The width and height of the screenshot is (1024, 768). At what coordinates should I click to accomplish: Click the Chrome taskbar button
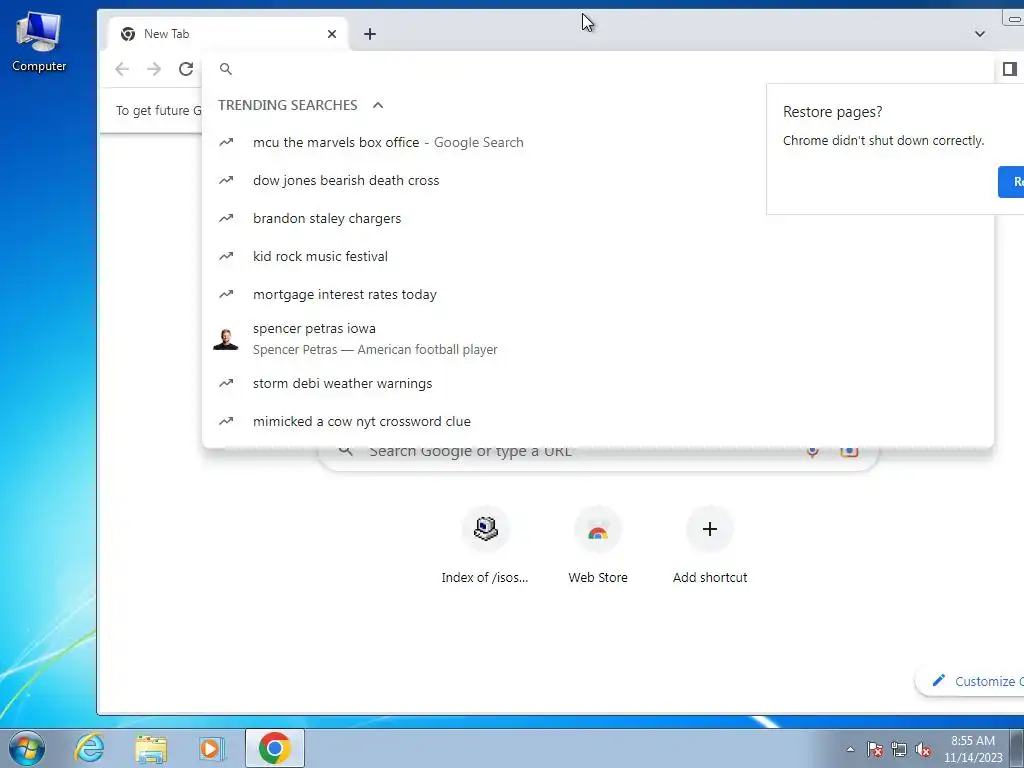(x=275, y=748)
